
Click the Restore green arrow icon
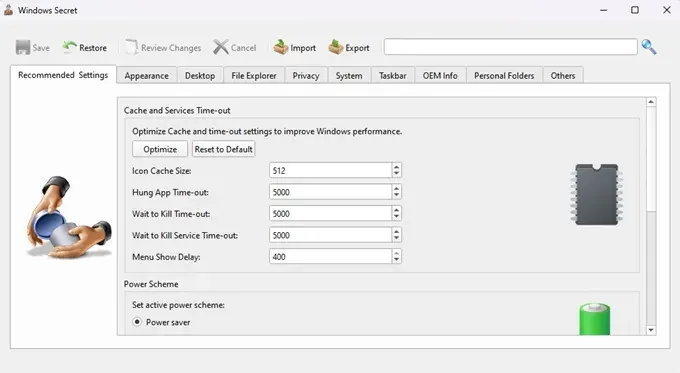point(69,47)
